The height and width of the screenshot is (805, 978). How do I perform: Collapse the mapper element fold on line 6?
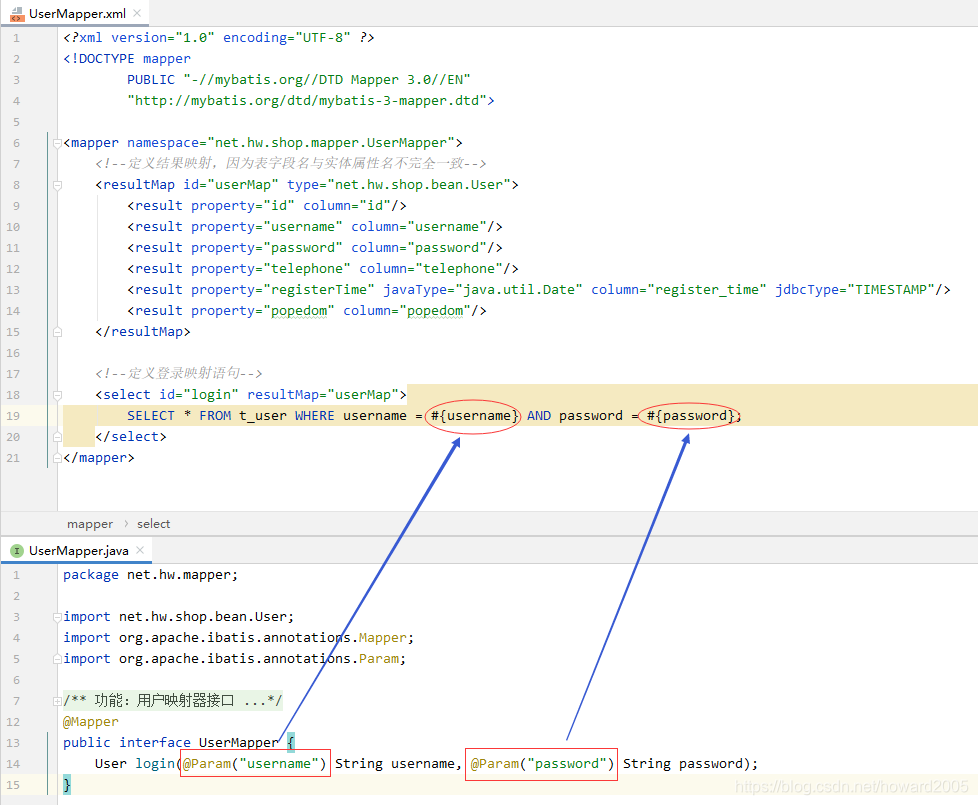coord(57,143)
